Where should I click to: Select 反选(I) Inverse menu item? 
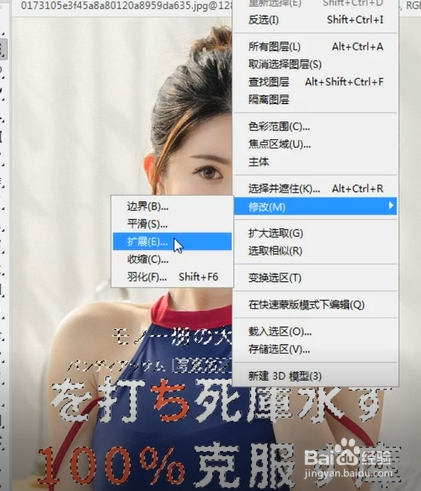315,20
